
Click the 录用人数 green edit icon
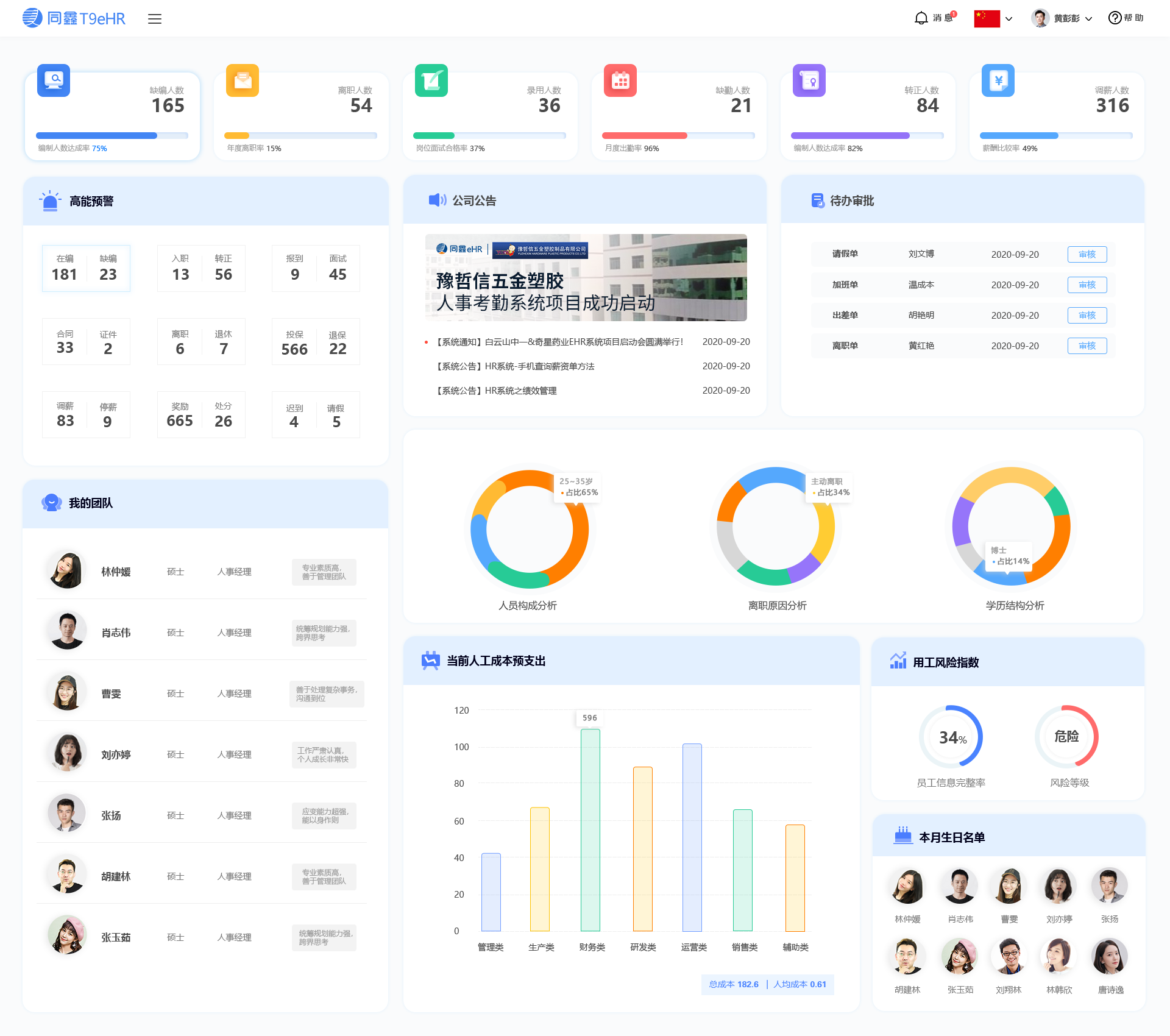pos(431,80)
